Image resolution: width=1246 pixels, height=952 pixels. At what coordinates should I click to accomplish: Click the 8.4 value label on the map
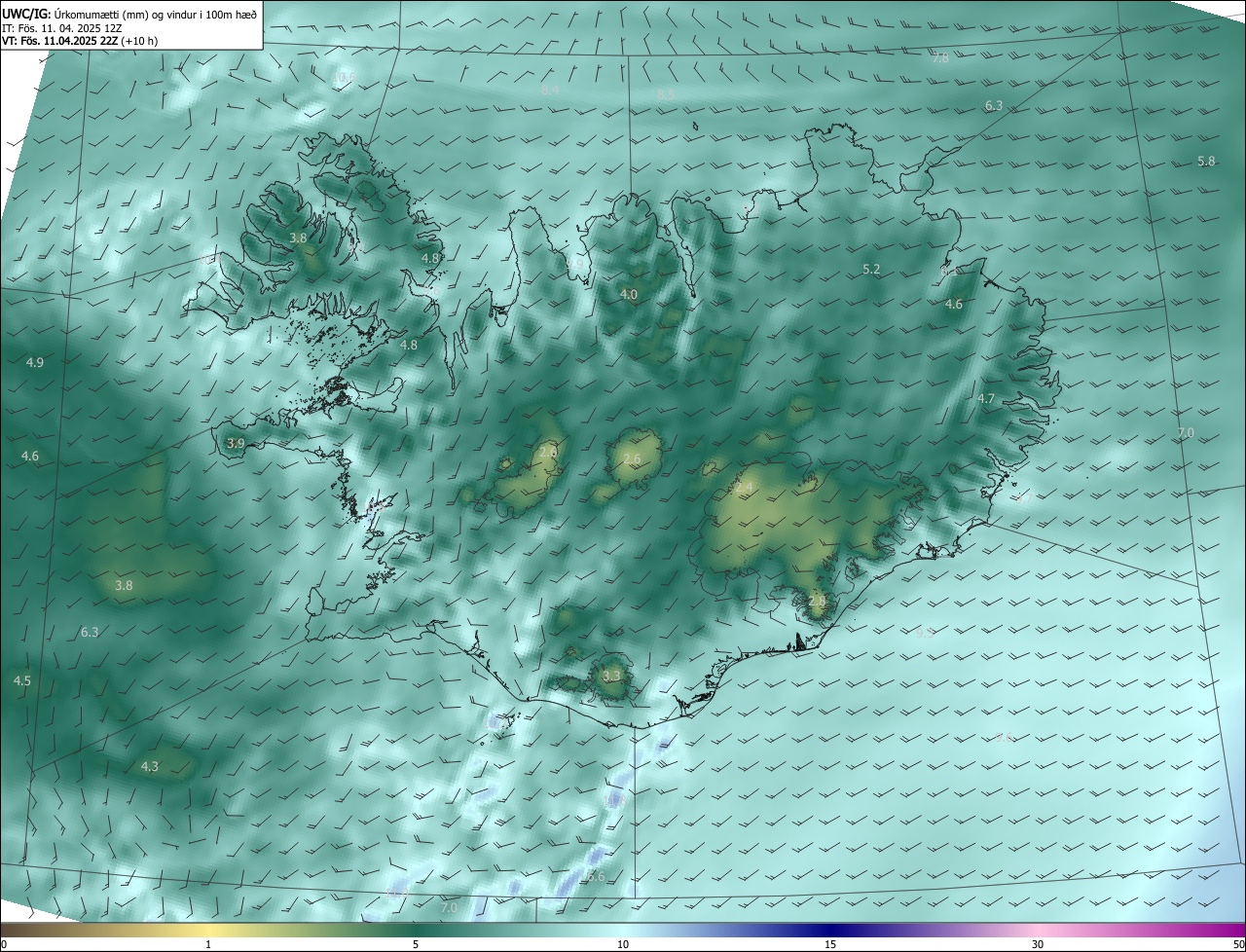[x=550, y=90]
